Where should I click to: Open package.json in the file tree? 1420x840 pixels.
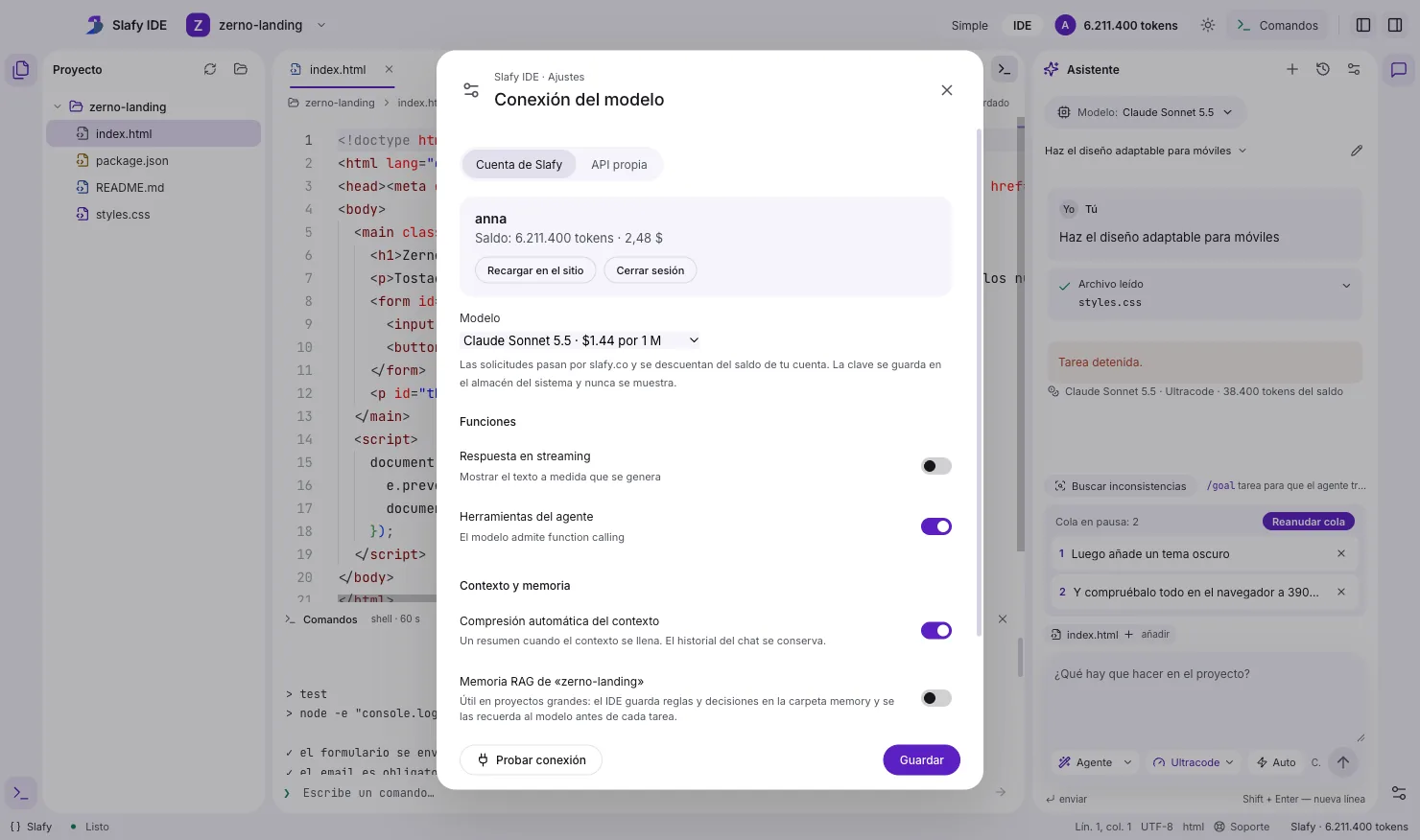click(154, 160)
